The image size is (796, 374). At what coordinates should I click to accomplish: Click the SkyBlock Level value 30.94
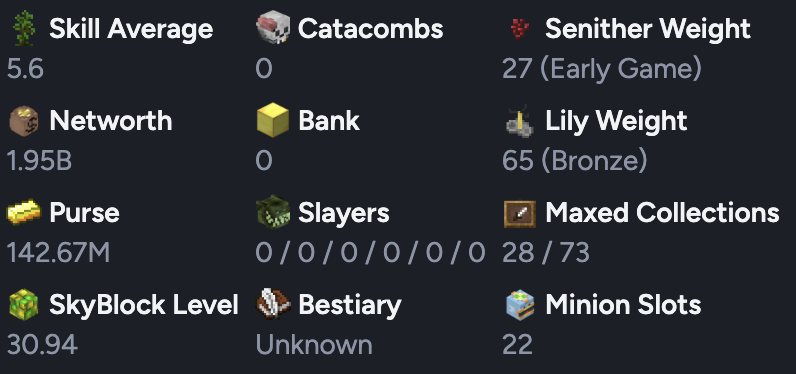(42, 345)
